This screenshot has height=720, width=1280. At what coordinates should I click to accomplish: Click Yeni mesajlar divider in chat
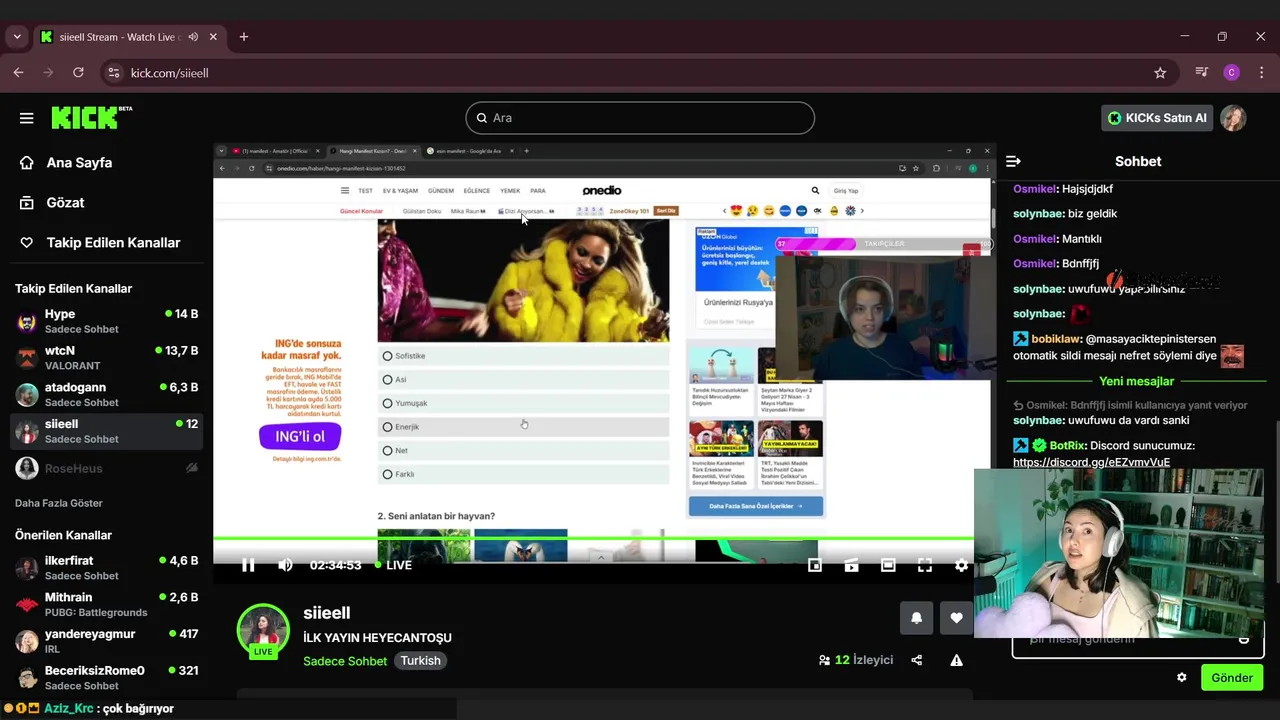click(1136, 381)
